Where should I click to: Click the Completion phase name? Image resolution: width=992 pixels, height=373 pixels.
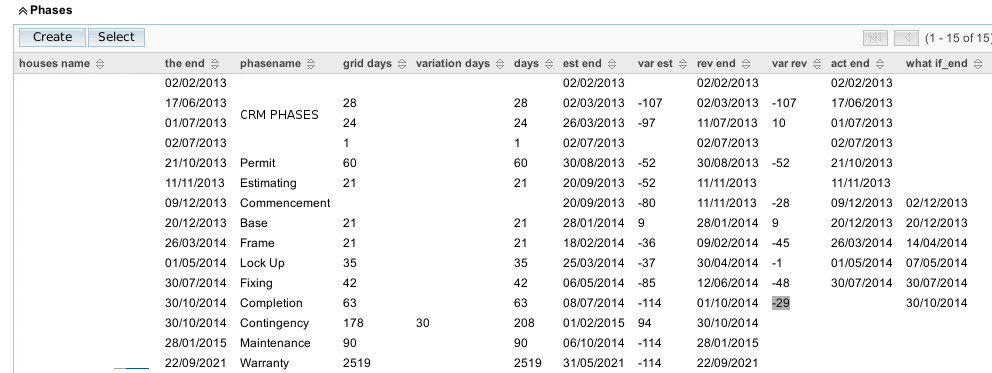(x=271, y=303)
